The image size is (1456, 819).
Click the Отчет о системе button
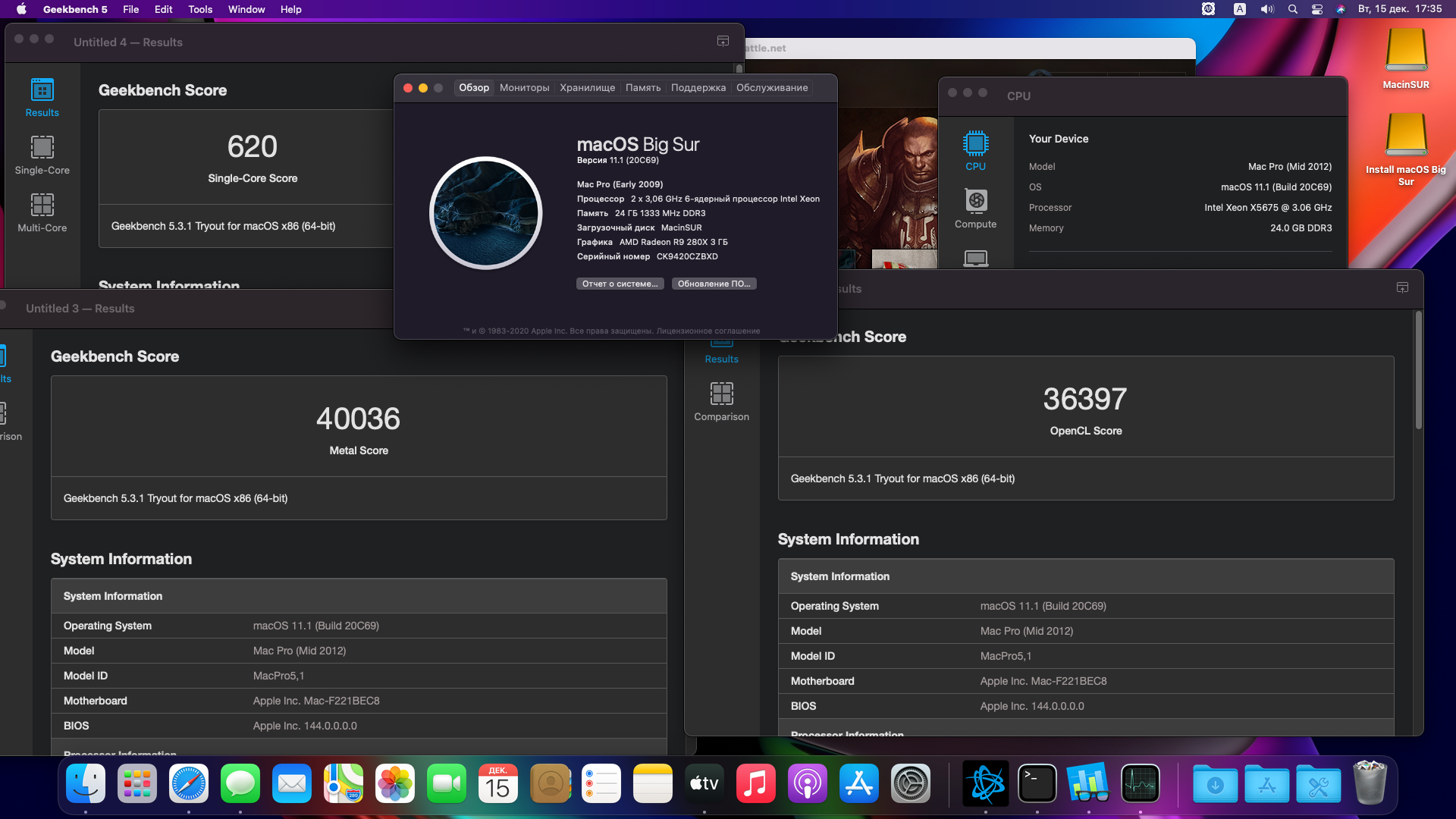(x=620, y=284)
